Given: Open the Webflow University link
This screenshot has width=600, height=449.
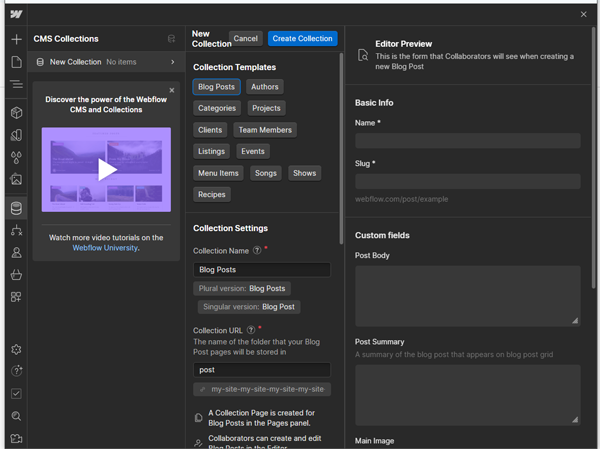Looking at the screenshot, I should pyautogui.click(x=105, y=248).
